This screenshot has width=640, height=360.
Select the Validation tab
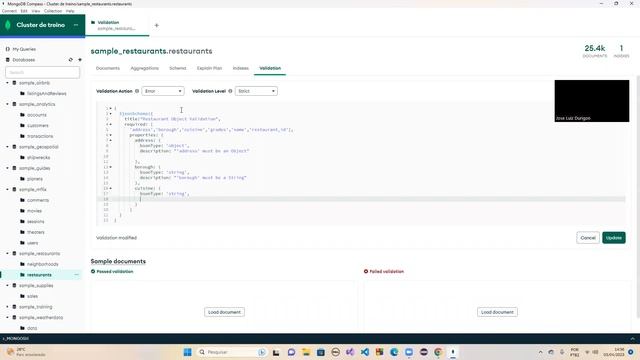click(270, 68)
